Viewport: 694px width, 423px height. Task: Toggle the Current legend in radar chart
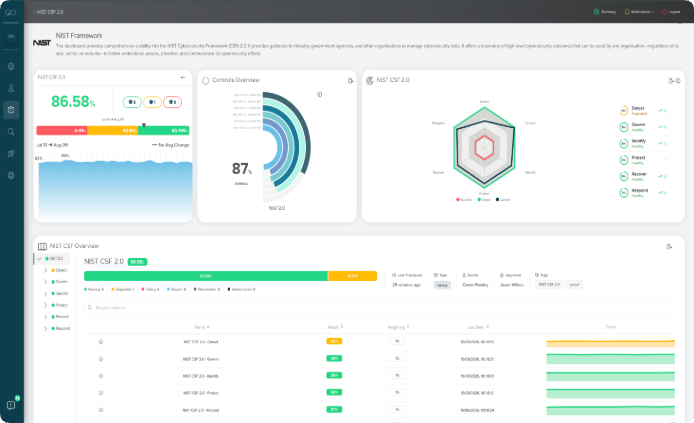point(503,200)
